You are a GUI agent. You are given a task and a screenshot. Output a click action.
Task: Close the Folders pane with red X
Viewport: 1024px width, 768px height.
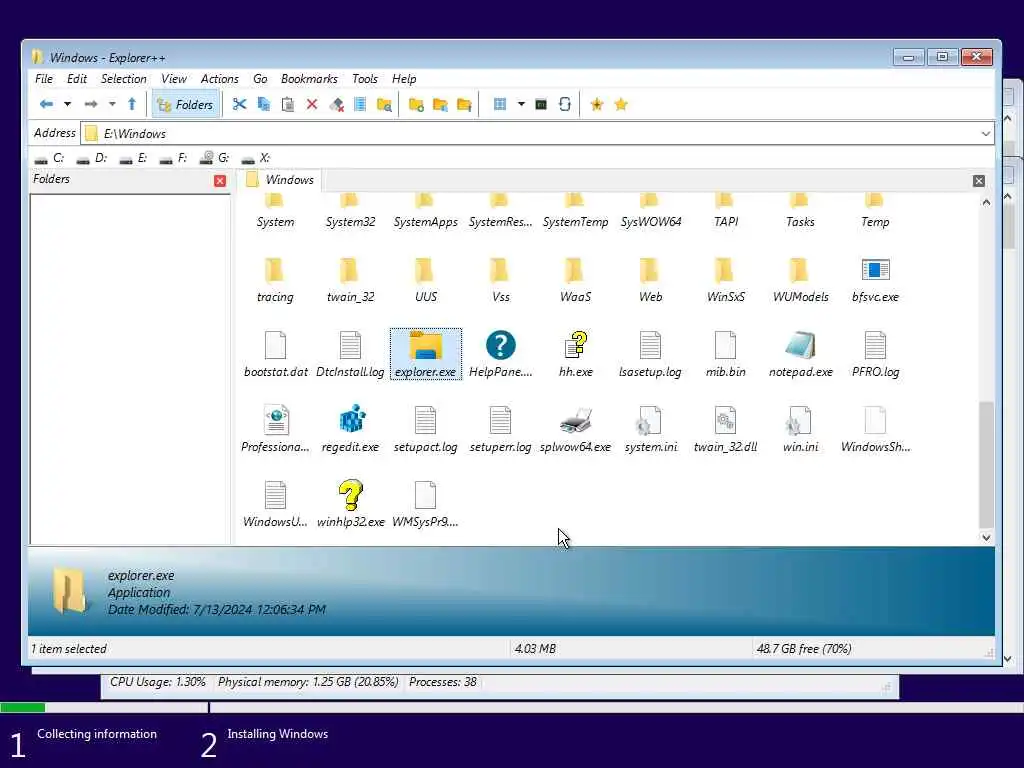[220, 181]
